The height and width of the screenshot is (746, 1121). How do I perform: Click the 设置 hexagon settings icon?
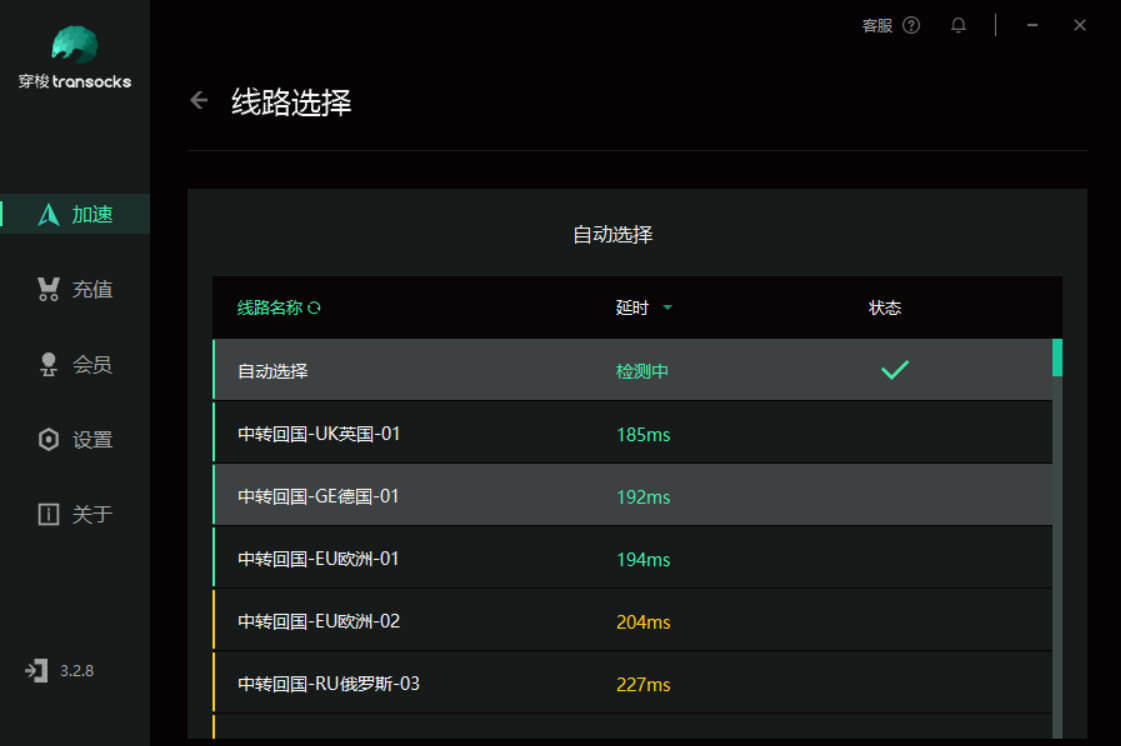[x=48, y=439]
